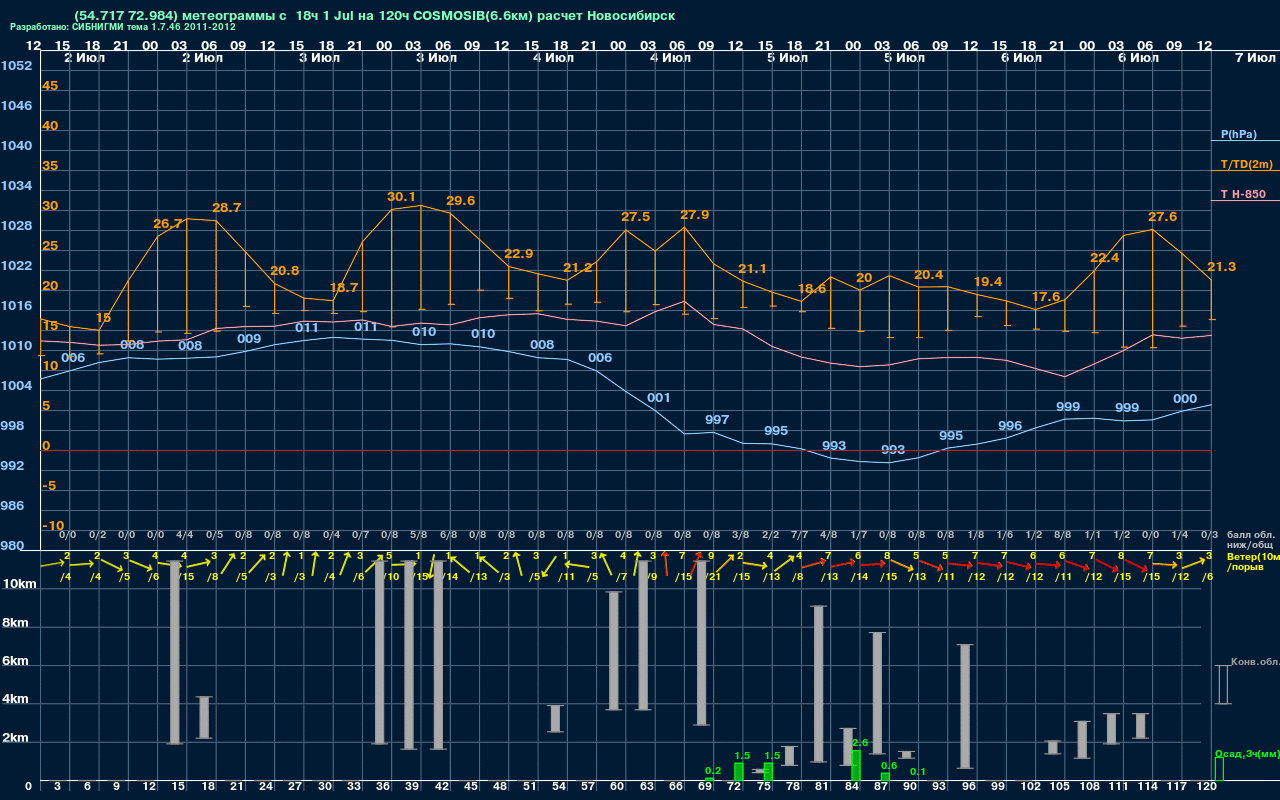The width and height of the screenshot is (1280, 800).
Task: Click the 0.1 precipitation amount label
Action: (x=918, y=772)
